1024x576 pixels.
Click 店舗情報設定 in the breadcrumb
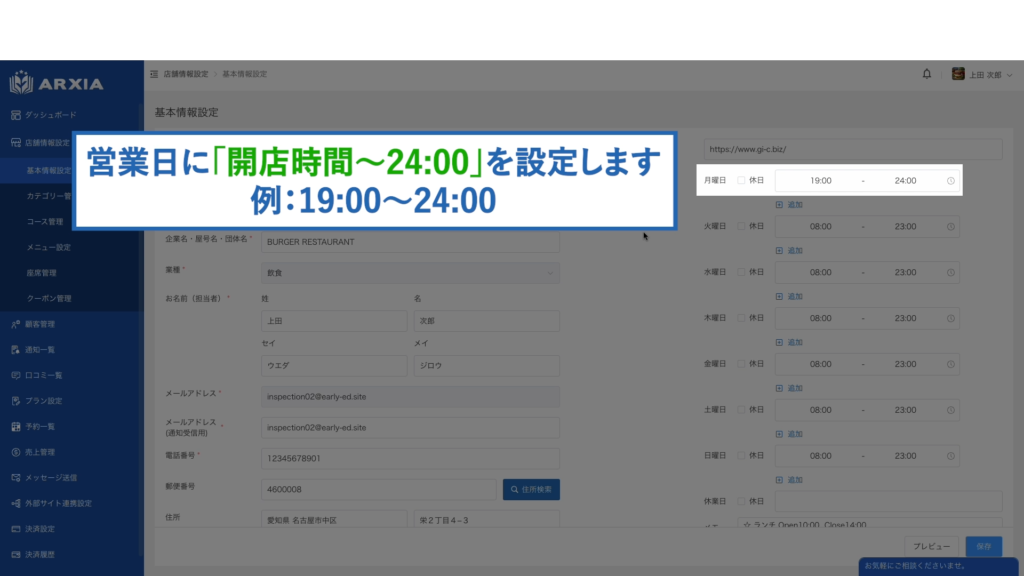[x=185, y=74]
